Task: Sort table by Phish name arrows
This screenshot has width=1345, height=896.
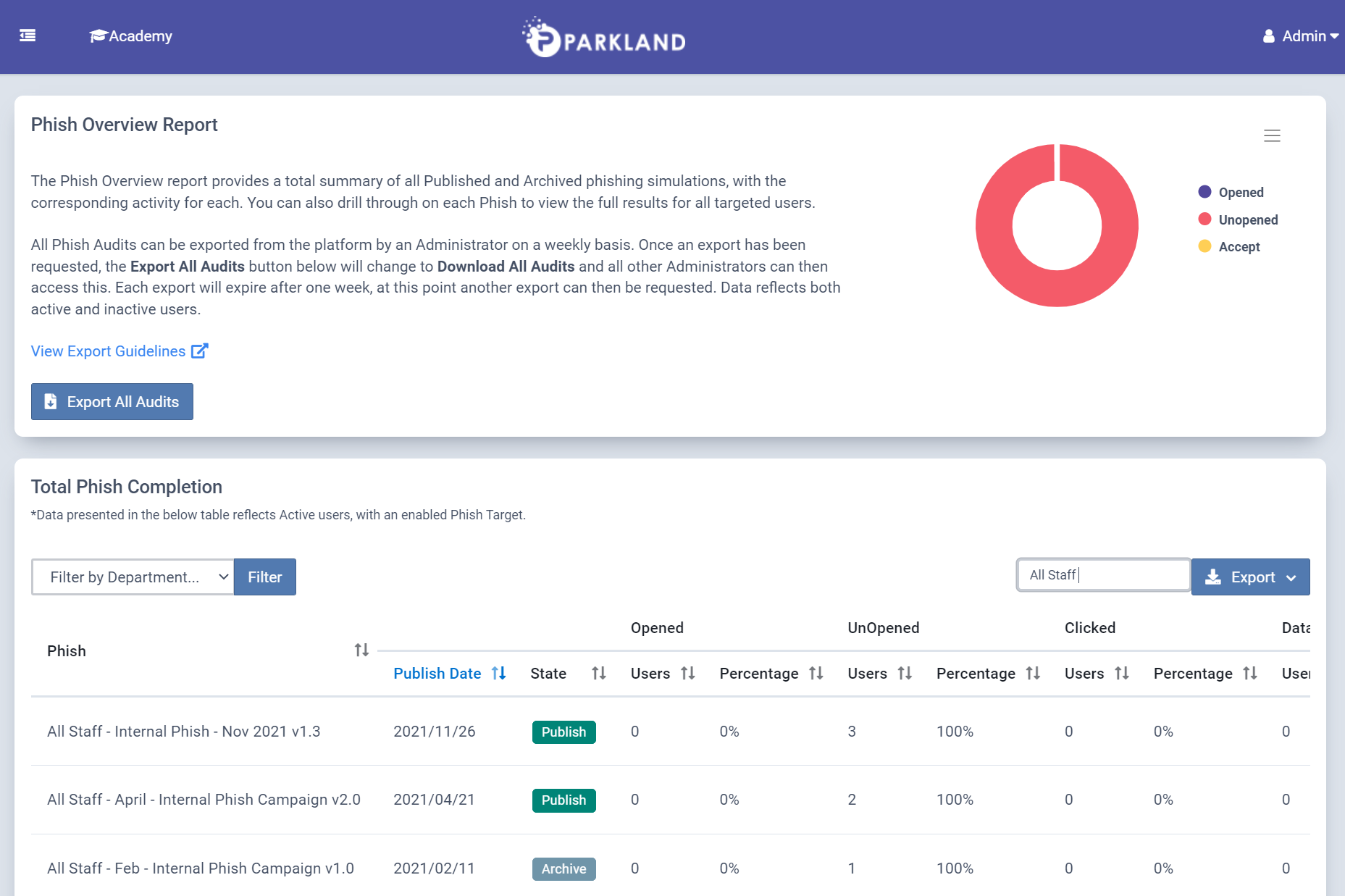Action: [x=361, y=650]
